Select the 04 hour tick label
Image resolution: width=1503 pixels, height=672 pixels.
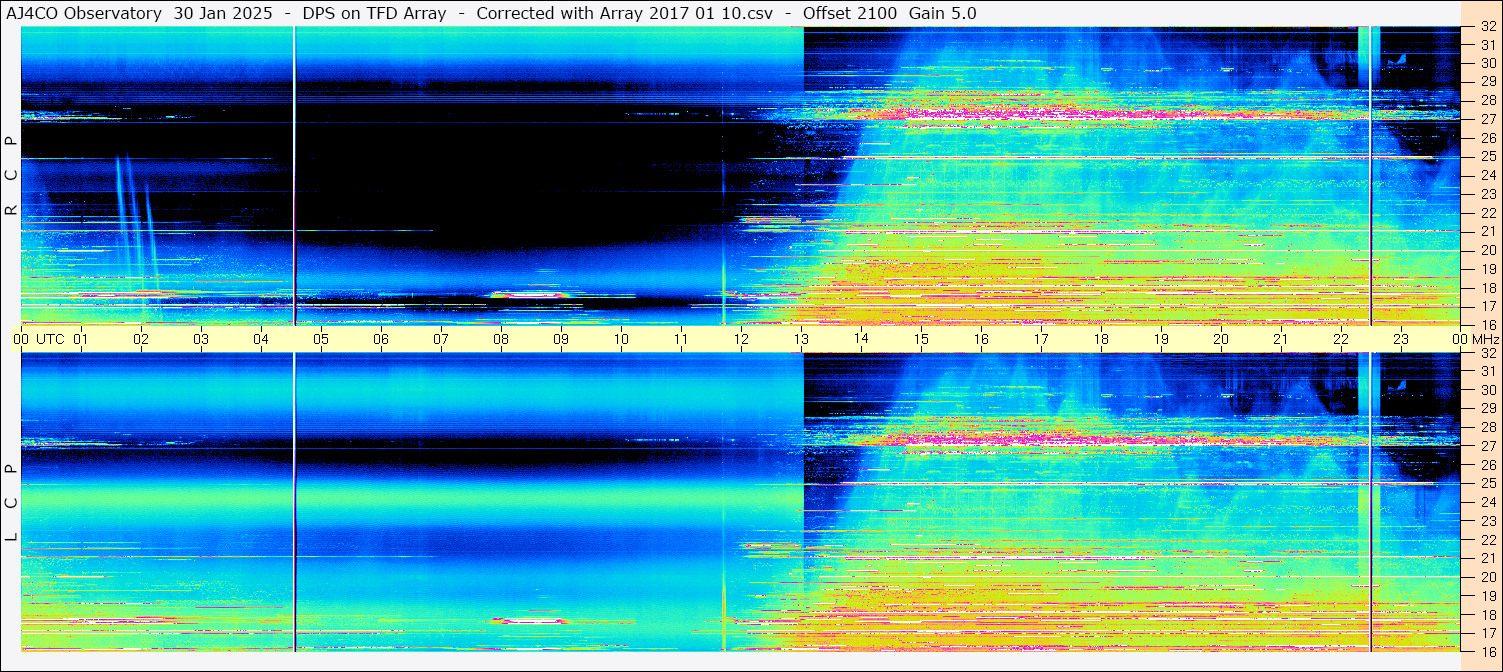261,339
